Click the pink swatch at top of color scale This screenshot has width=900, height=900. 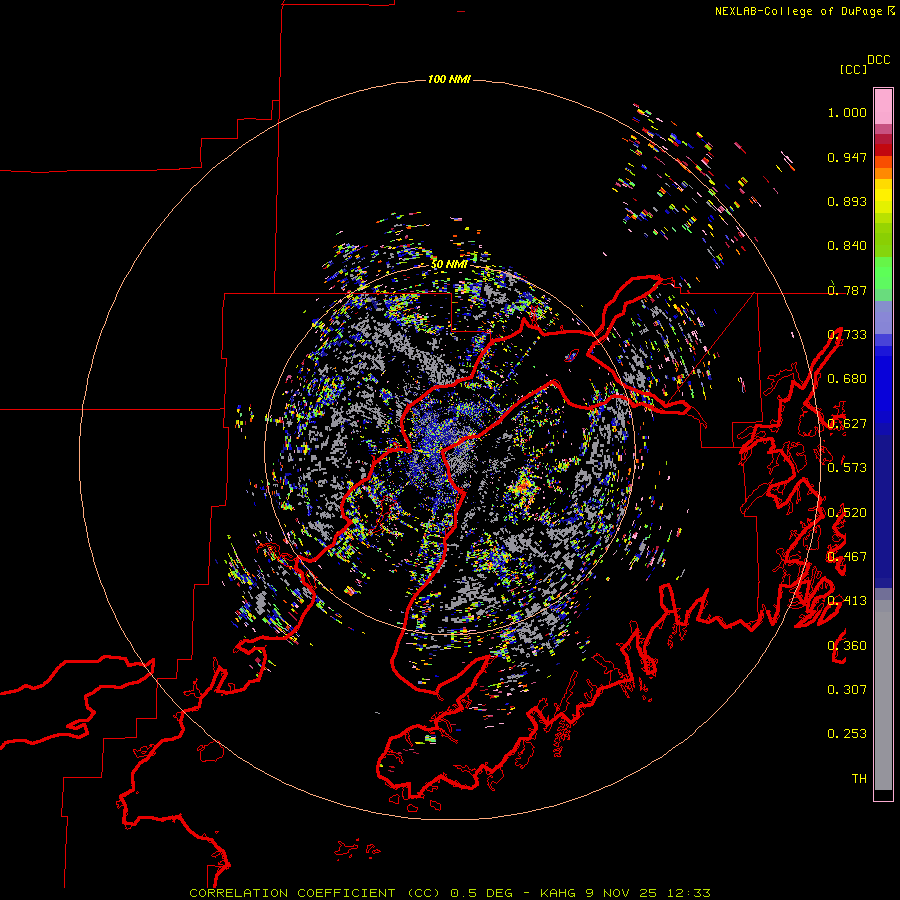tap(883, 107)
